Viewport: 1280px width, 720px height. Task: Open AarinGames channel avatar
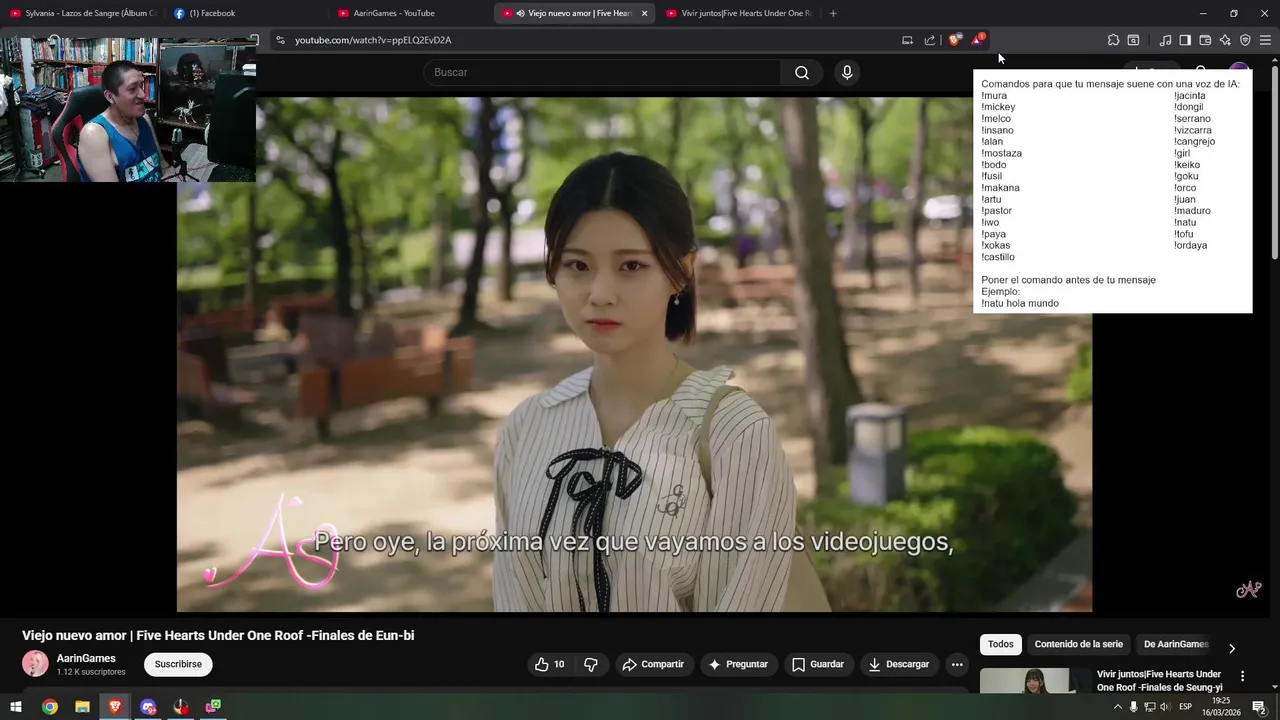pyautogui.click(x=35, y=664)
